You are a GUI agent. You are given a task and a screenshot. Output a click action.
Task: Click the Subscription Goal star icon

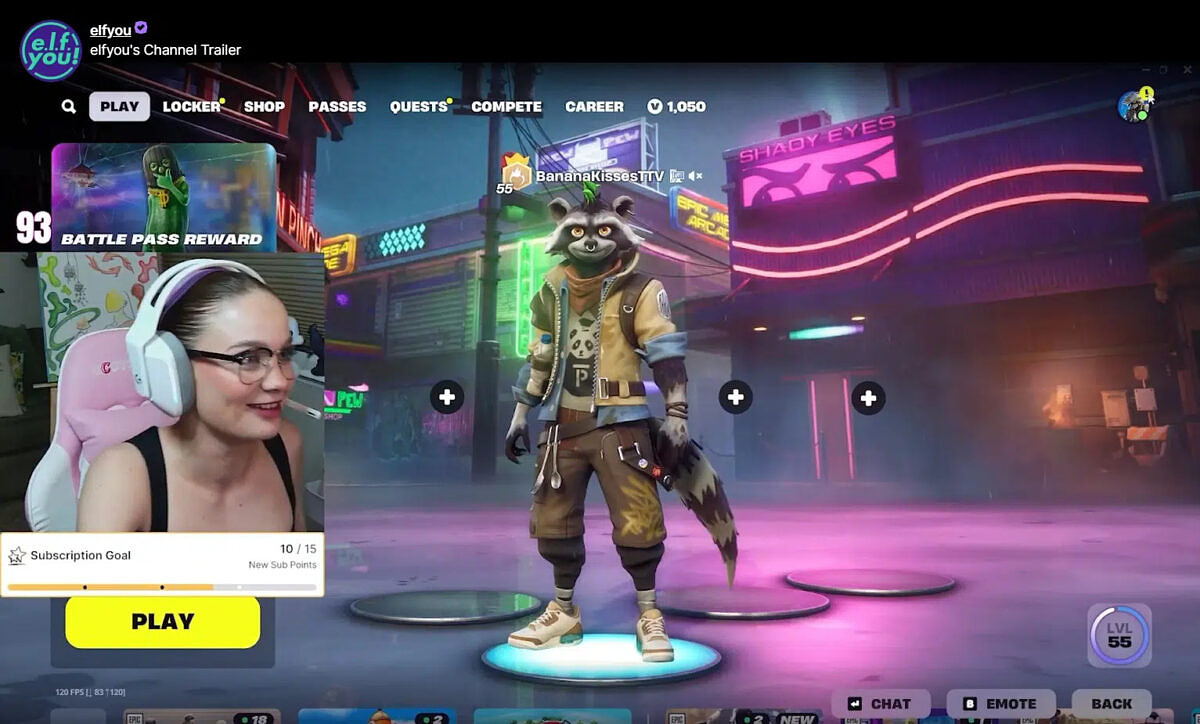pyautogui.click(x=17, y=555)
